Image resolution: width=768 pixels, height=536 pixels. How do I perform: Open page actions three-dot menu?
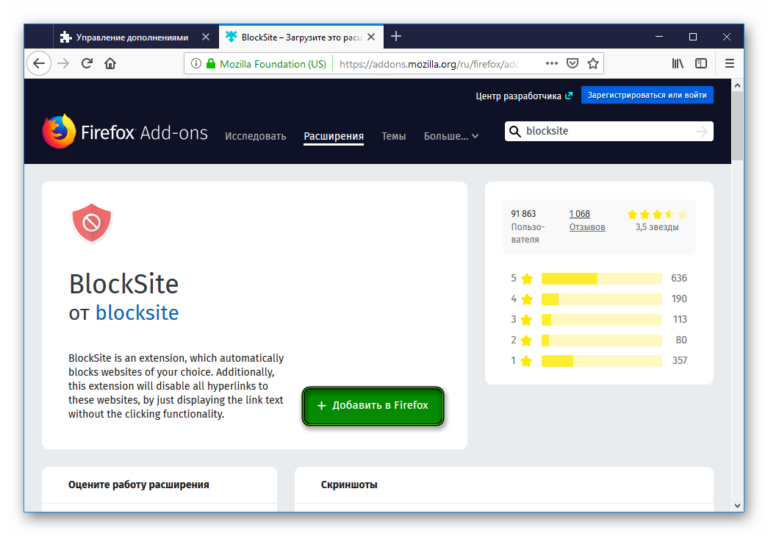552,63
